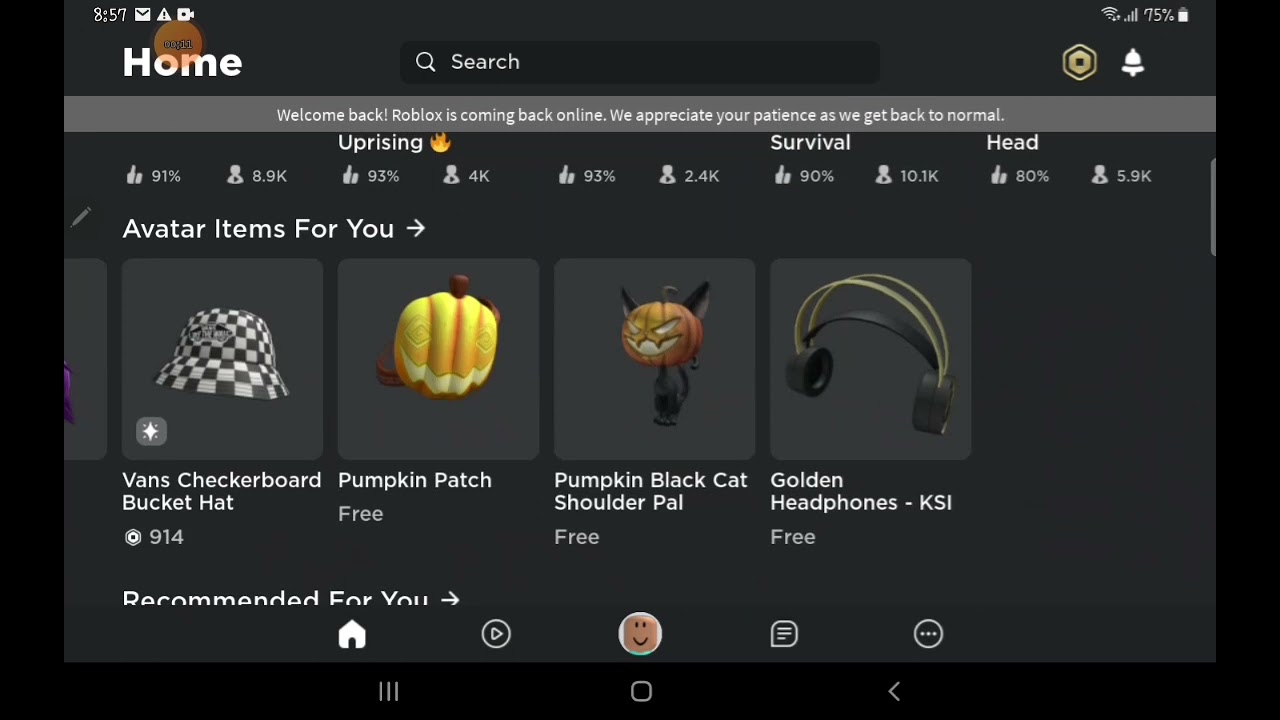Open the More options ellipsis icon
This screenshot has height=720, width=1280.
click(x=928, y=634)
